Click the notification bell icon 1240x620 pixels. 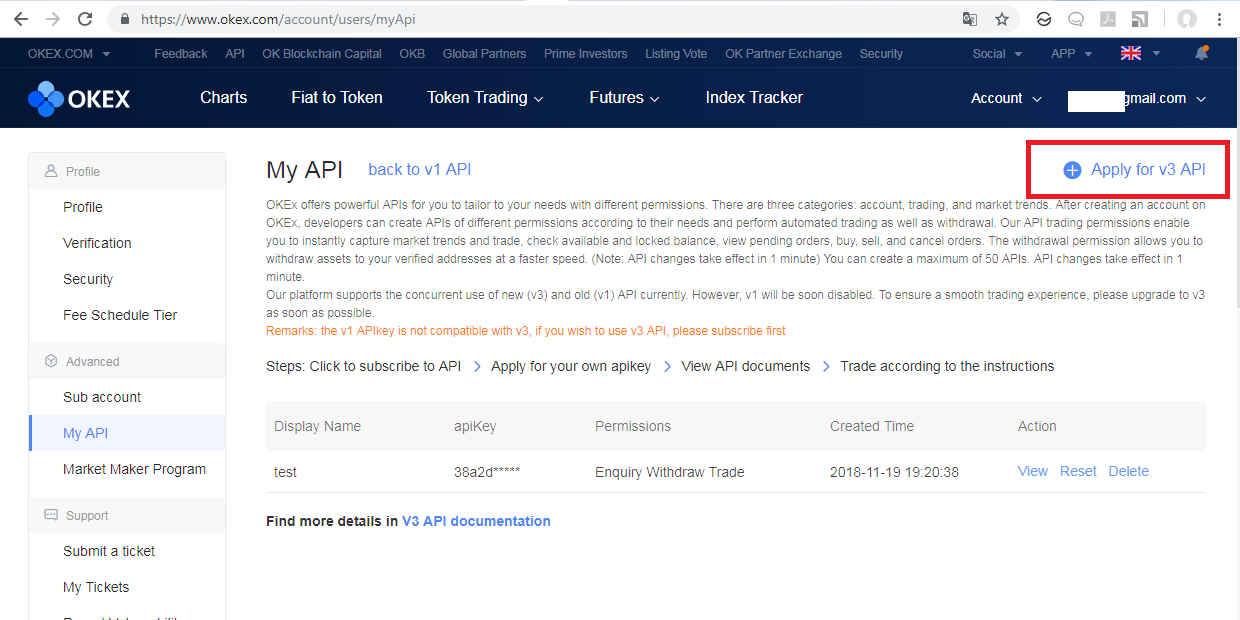point(1201,53)
